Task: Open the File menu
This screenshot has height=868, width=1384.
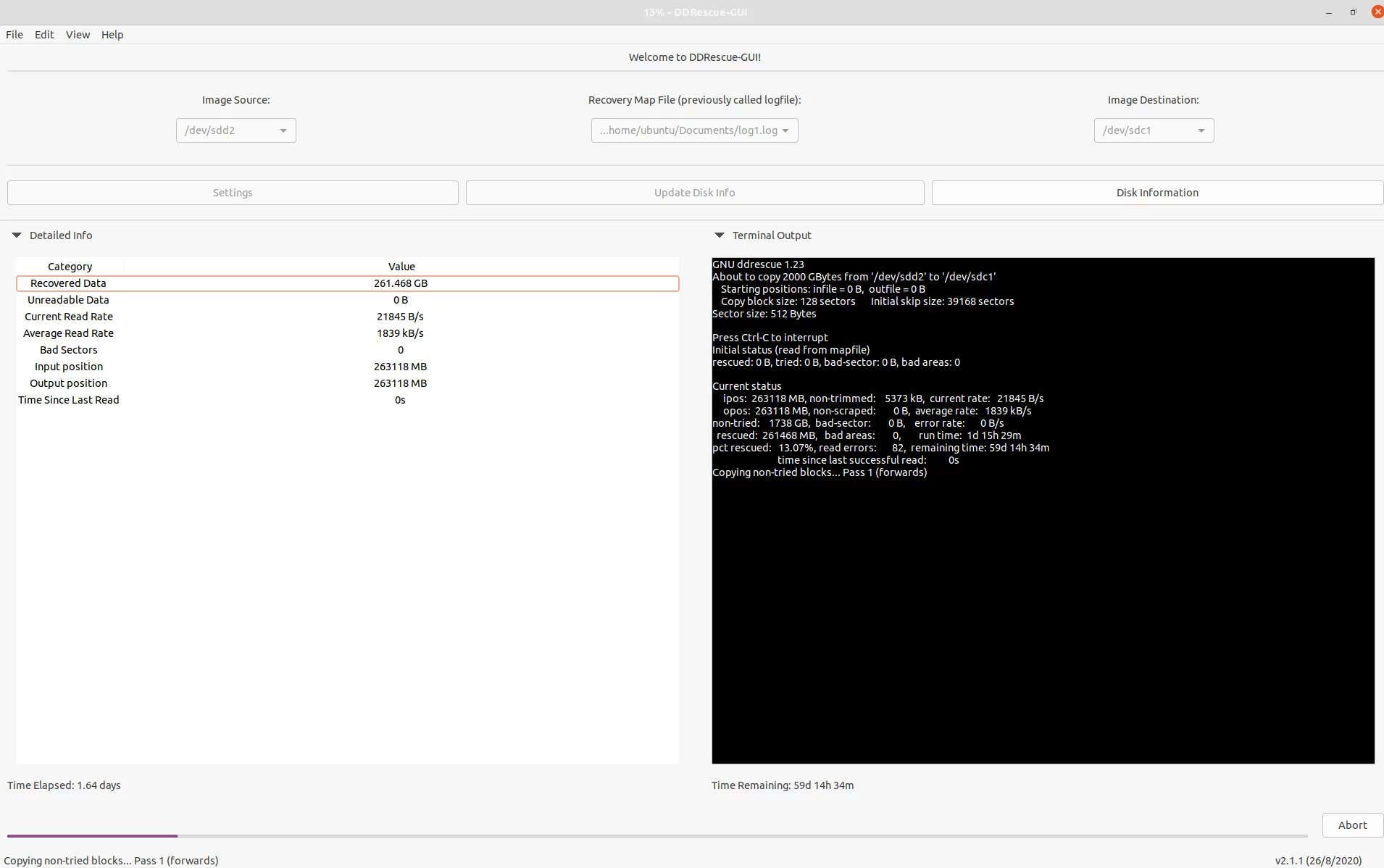Action: pos(14,35)
